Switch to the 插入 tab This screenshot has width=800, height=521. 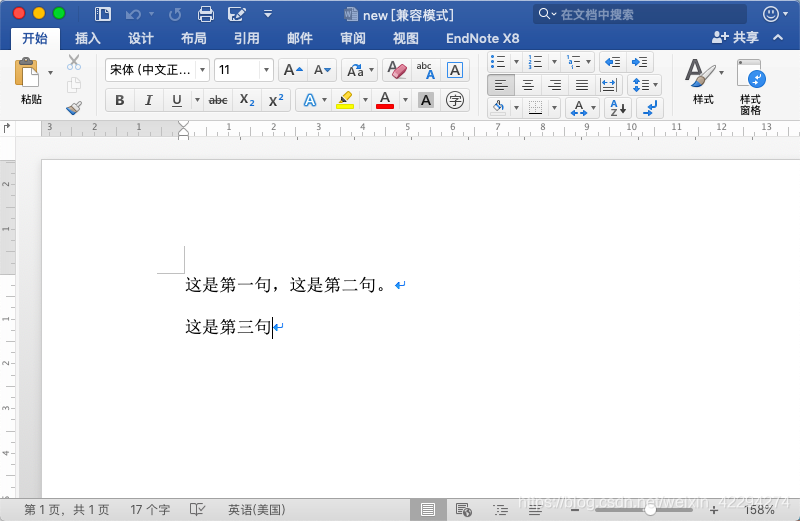[x=87, y=38]
